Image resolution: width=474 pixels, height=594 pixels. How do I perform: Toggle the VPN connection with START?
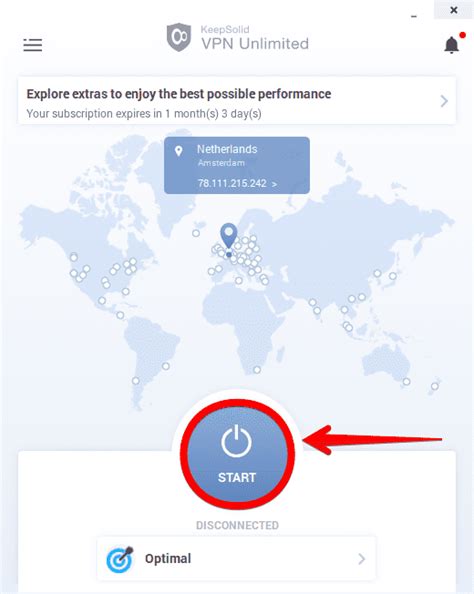point(237,455)
